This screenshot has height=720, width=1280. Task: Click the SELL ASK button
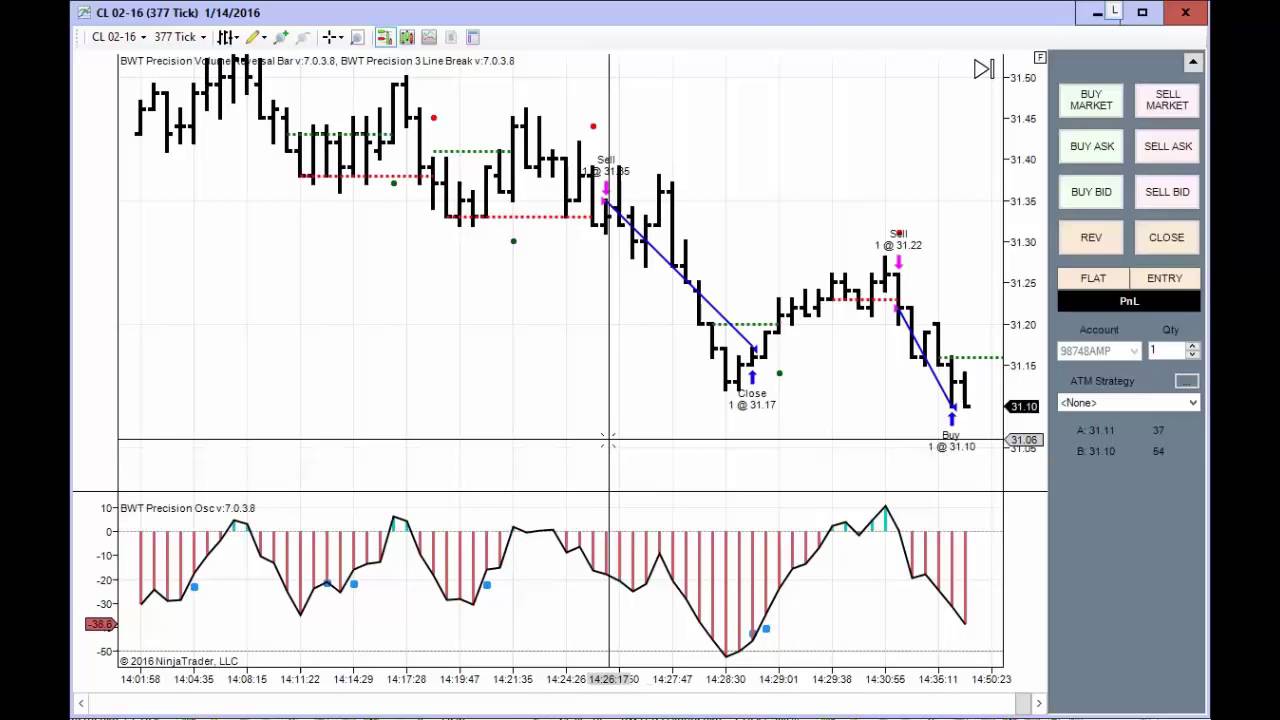click(1167, 146)
